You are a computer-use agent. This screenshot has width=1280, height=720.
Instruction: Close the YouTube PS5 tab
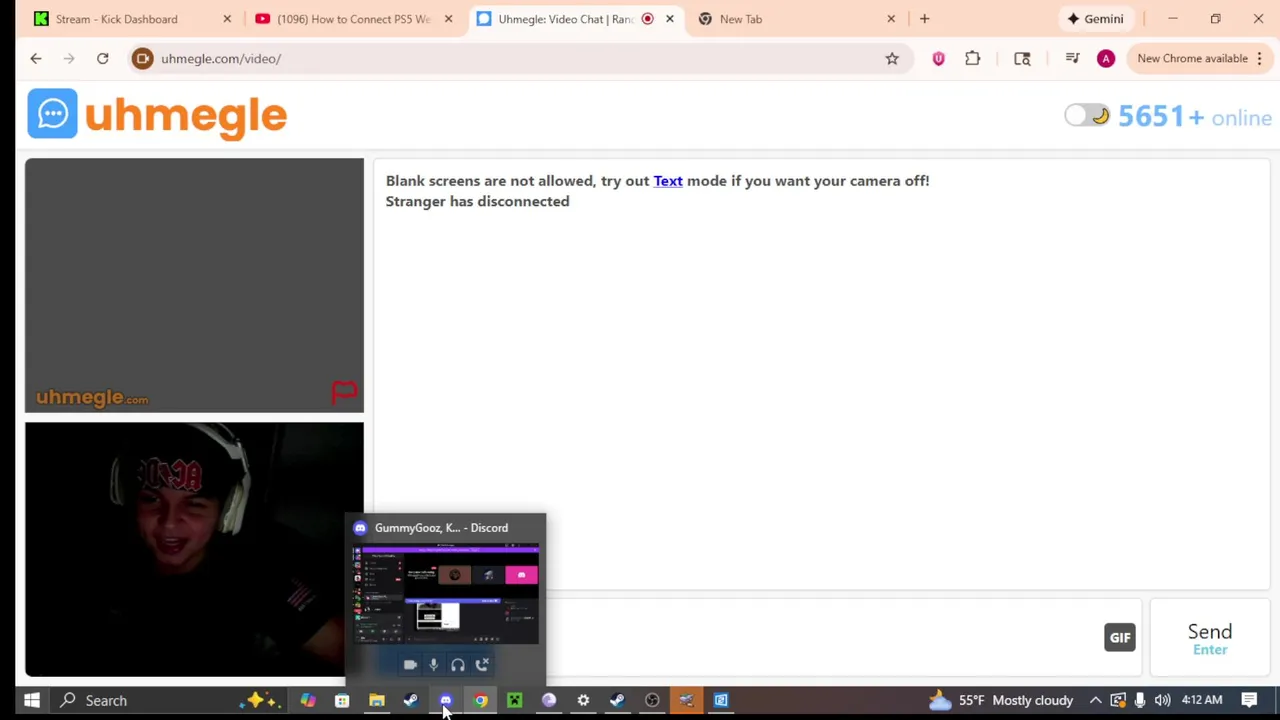click(448, 19)
